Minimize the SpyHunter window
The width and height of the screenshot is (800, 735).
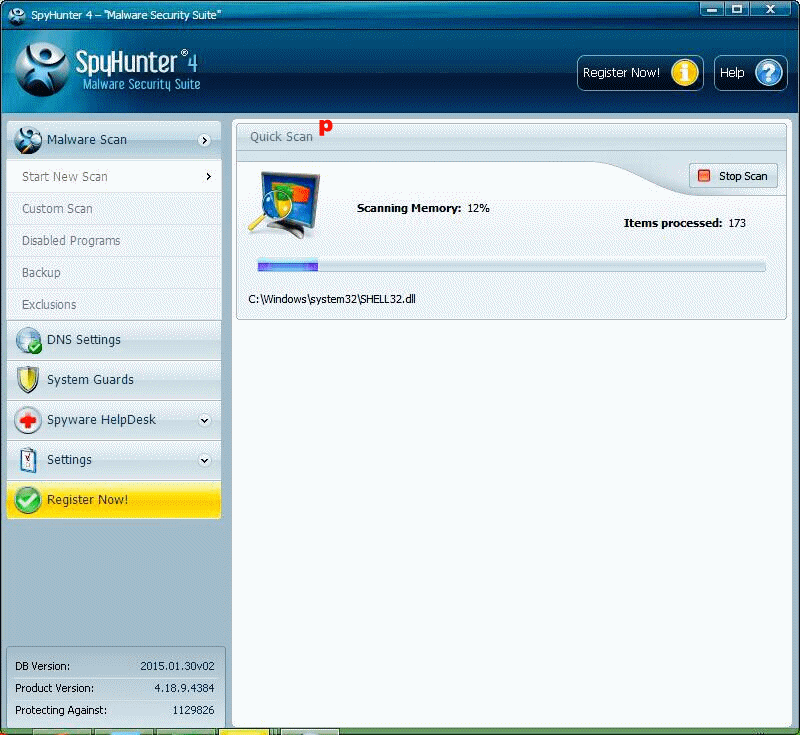point(712,9)
